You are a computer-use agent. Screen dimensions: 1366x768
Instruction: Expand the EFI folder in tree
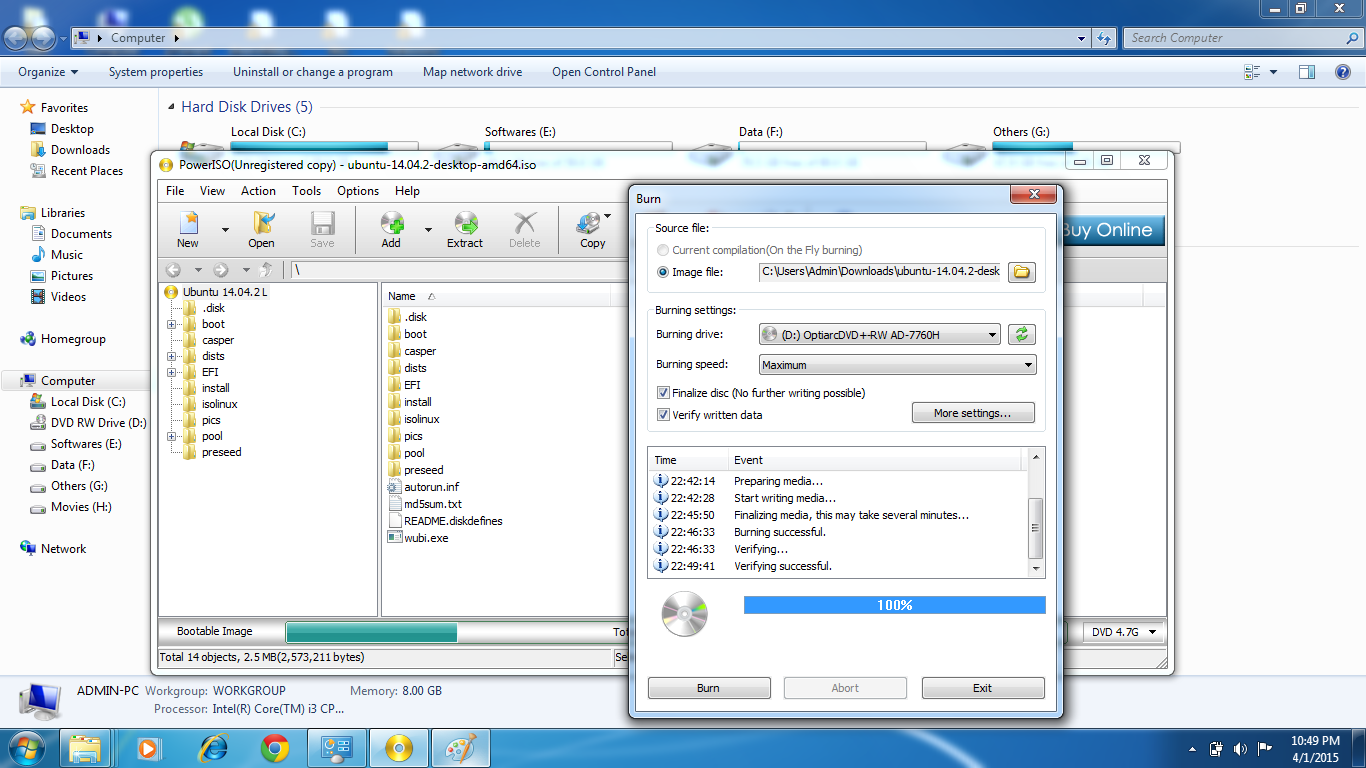(171, 372)
